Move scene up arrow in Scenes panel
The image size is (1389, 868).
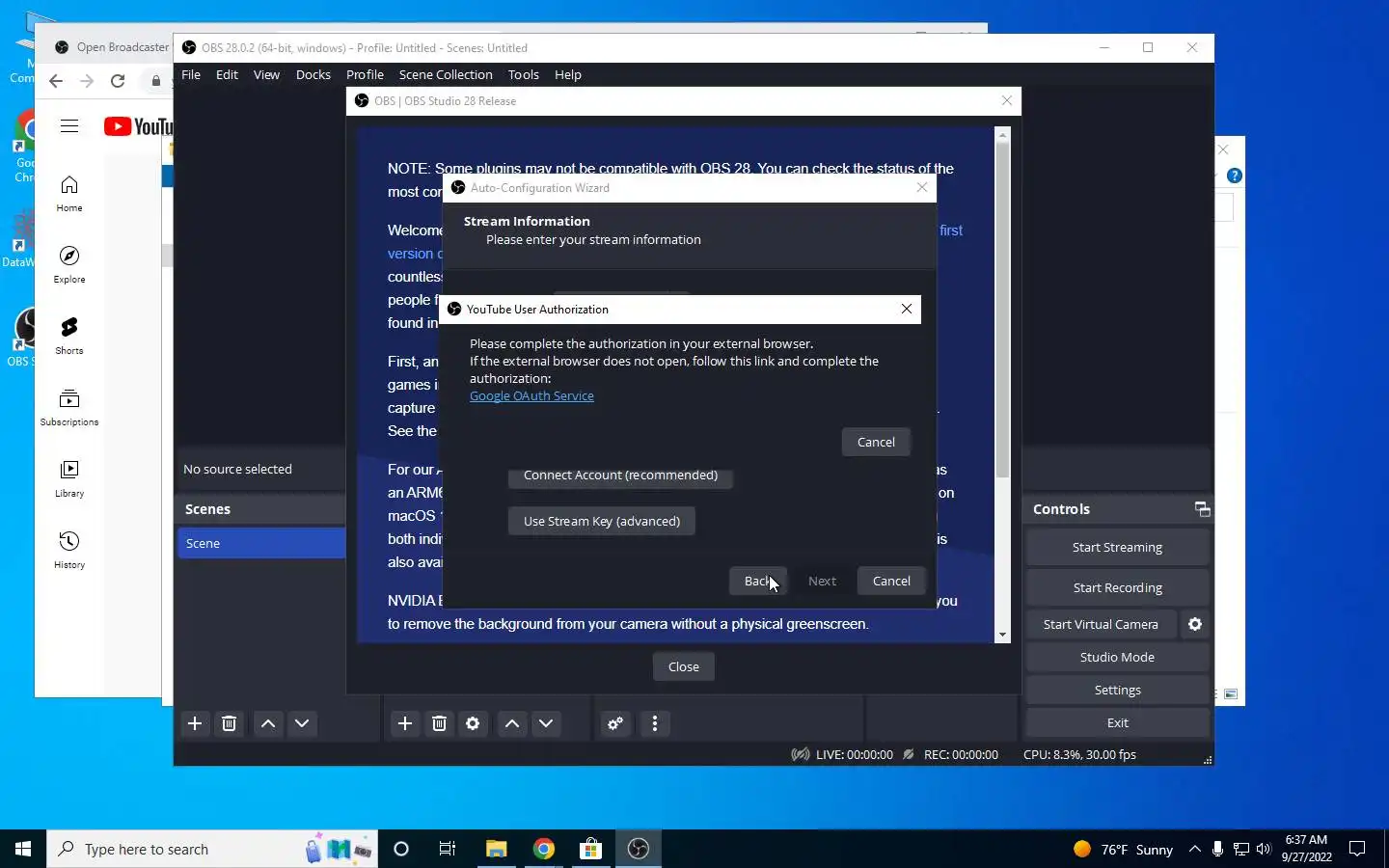coord(268,723)
